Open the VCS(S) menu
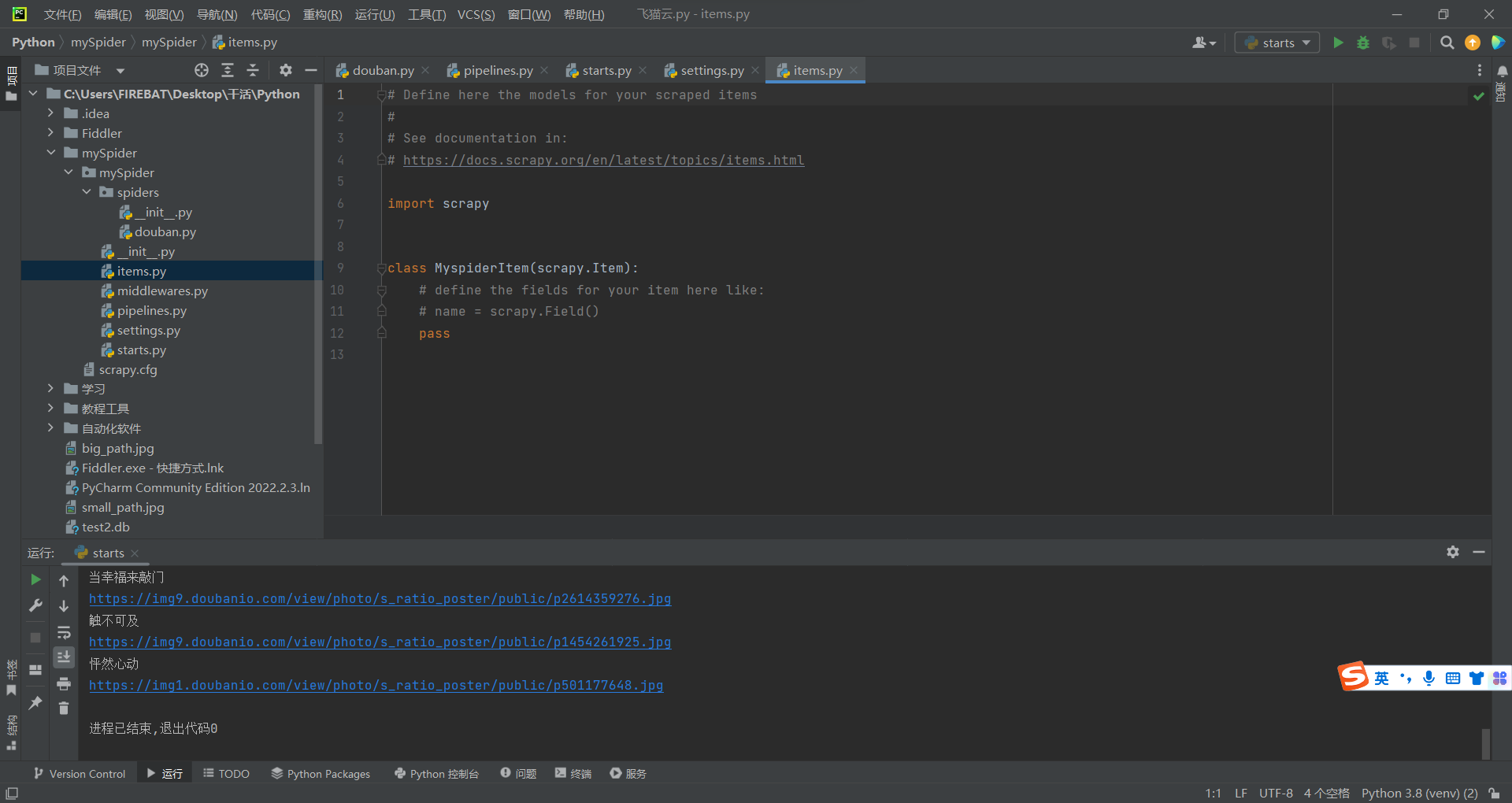 pos(476,14)
